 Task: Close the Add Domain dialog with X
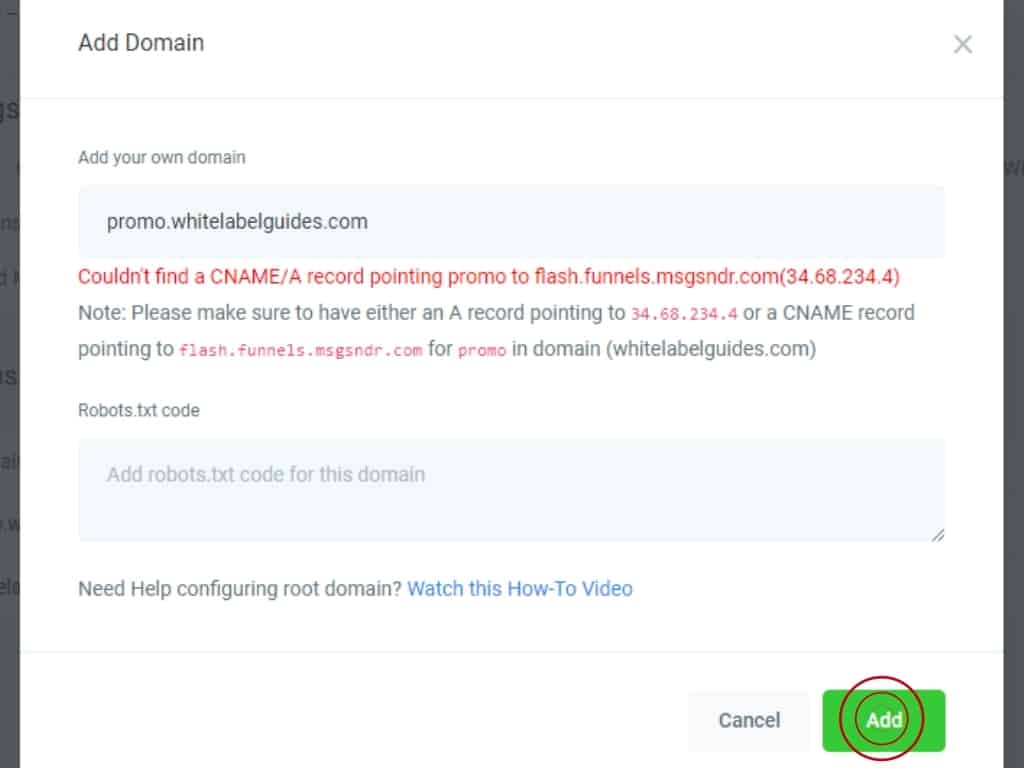pyautogui.click(x=962, y=44)
